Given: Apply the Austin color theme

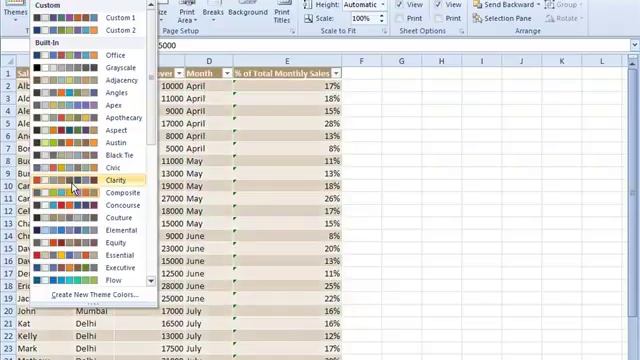Looking at the screenshot, I should coord(89,143).
